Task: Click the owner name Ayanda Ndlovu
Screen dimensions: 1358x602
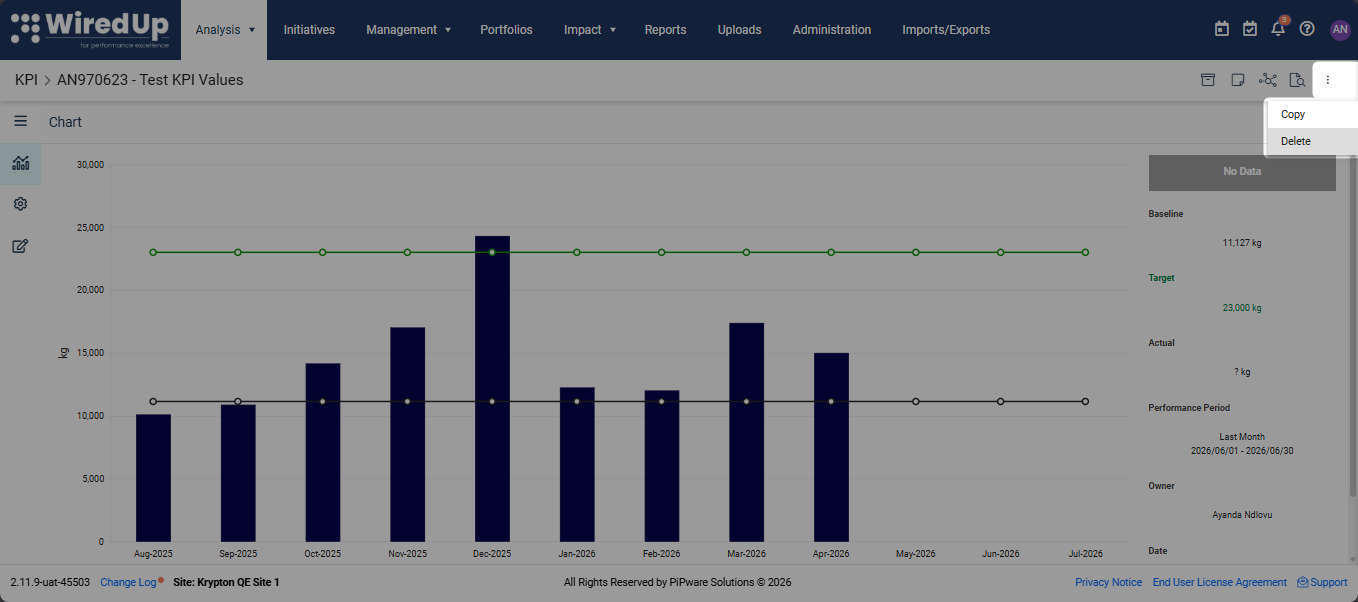Action: coord(1242,515)
